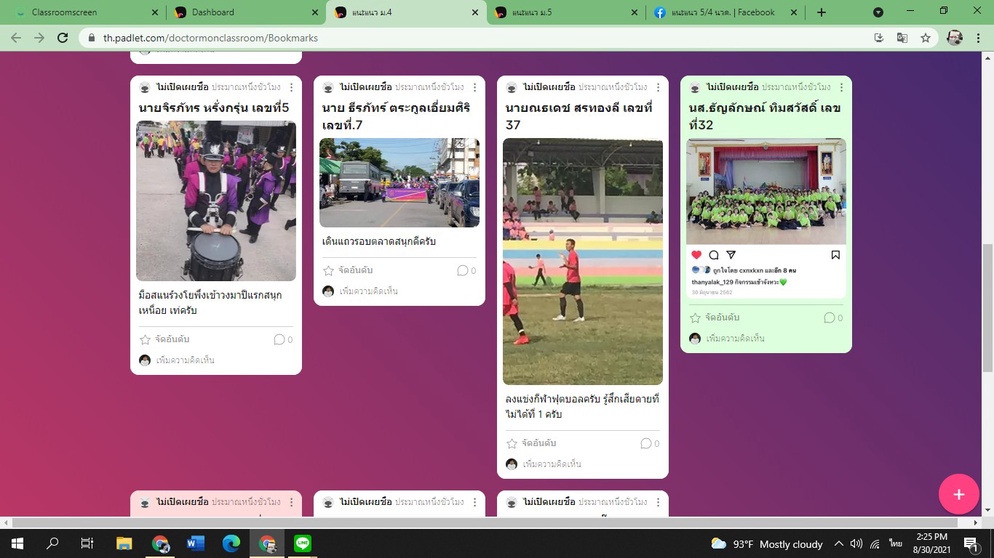Viewport: 994px width, 558px height.
Task: Click the นายจิรภัทร หรั่งกรุ่น post title
Action: coord(214,108)
